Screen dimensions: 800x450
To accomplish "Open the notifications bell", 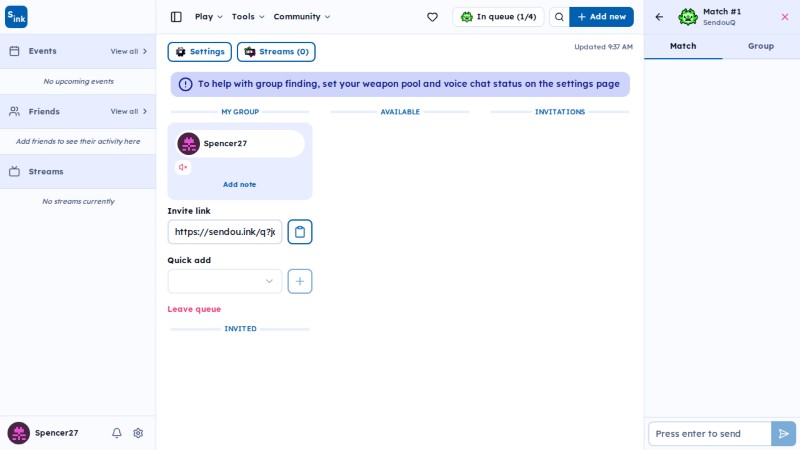I will pyautogui.click(x=117, y=433).
